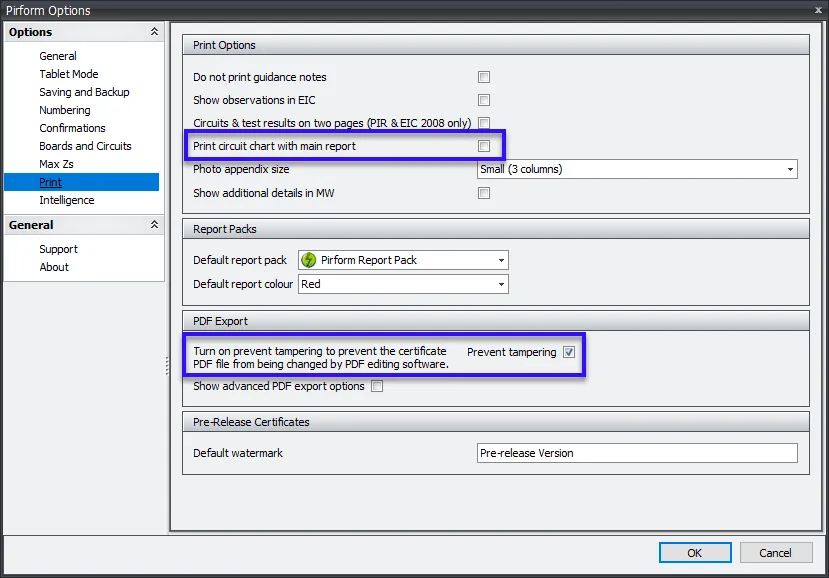Viewport: 829px width, 578px height.
Task: Enable Show additional details in MW
Action: point(483,192)
